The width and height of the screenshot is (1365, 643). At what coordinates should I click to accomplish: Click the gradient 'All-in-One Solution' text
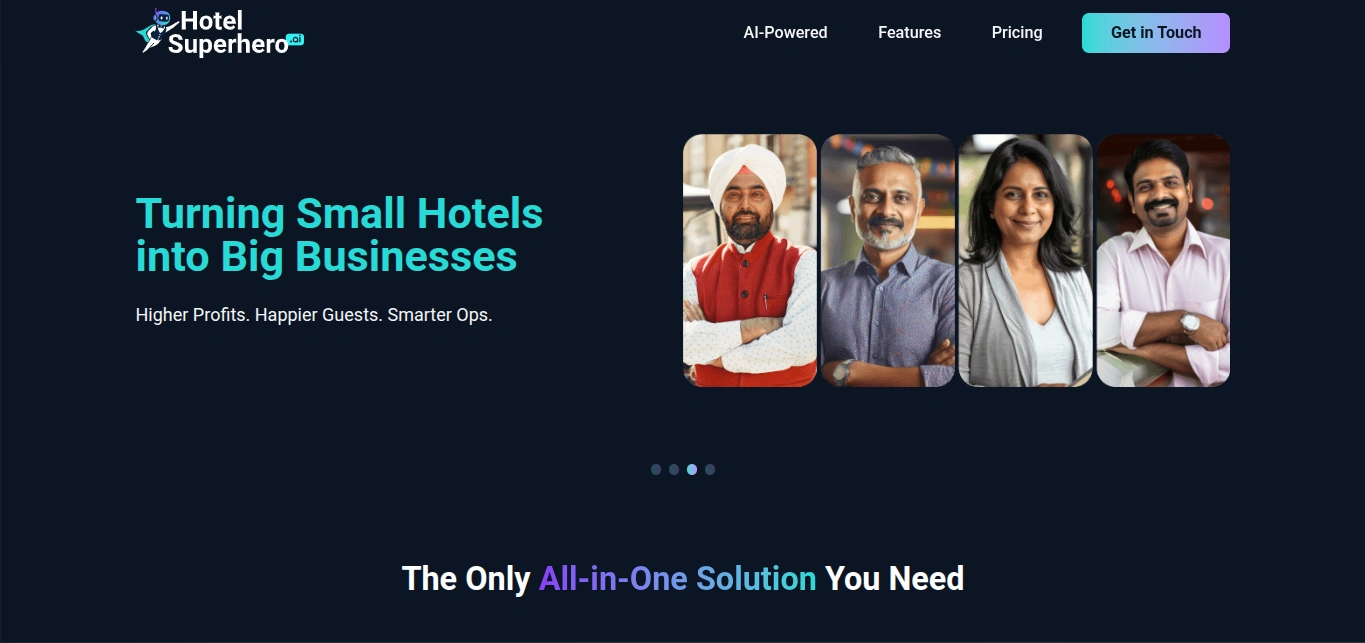(677, 578)
